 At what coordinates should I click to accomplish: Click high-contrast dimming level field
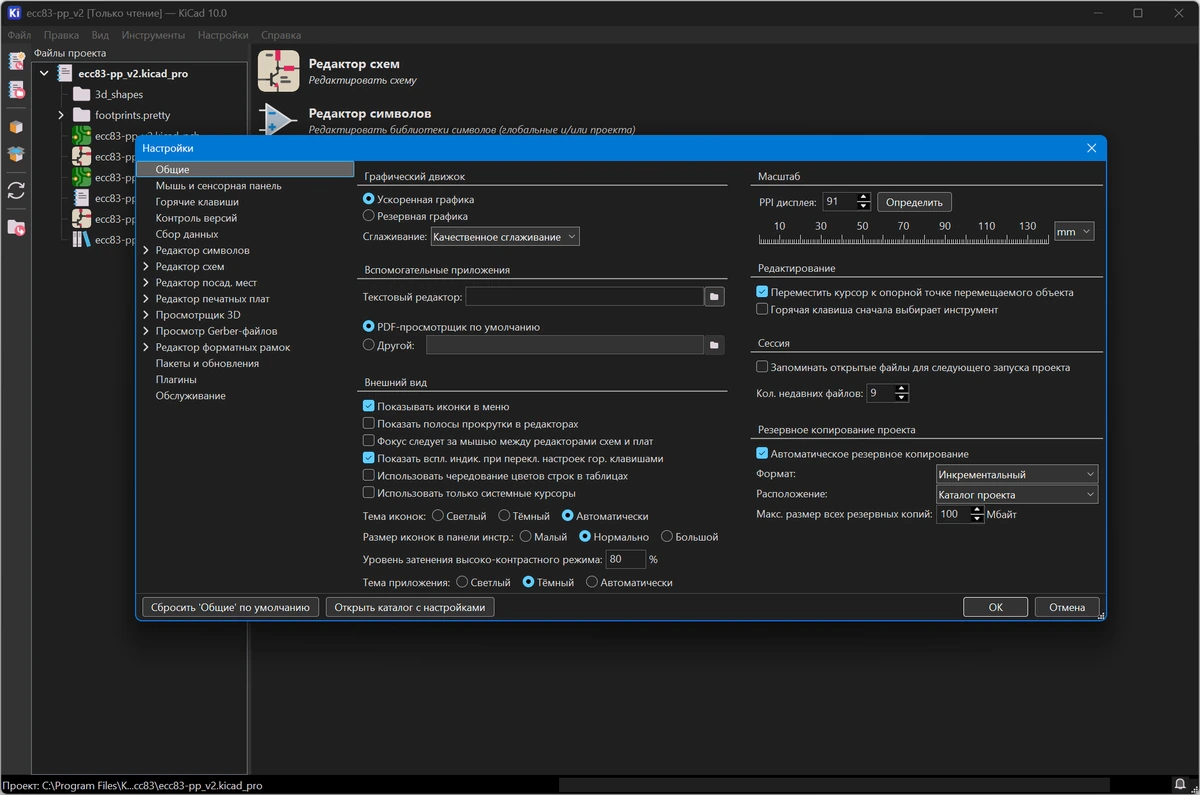point(625,559)
